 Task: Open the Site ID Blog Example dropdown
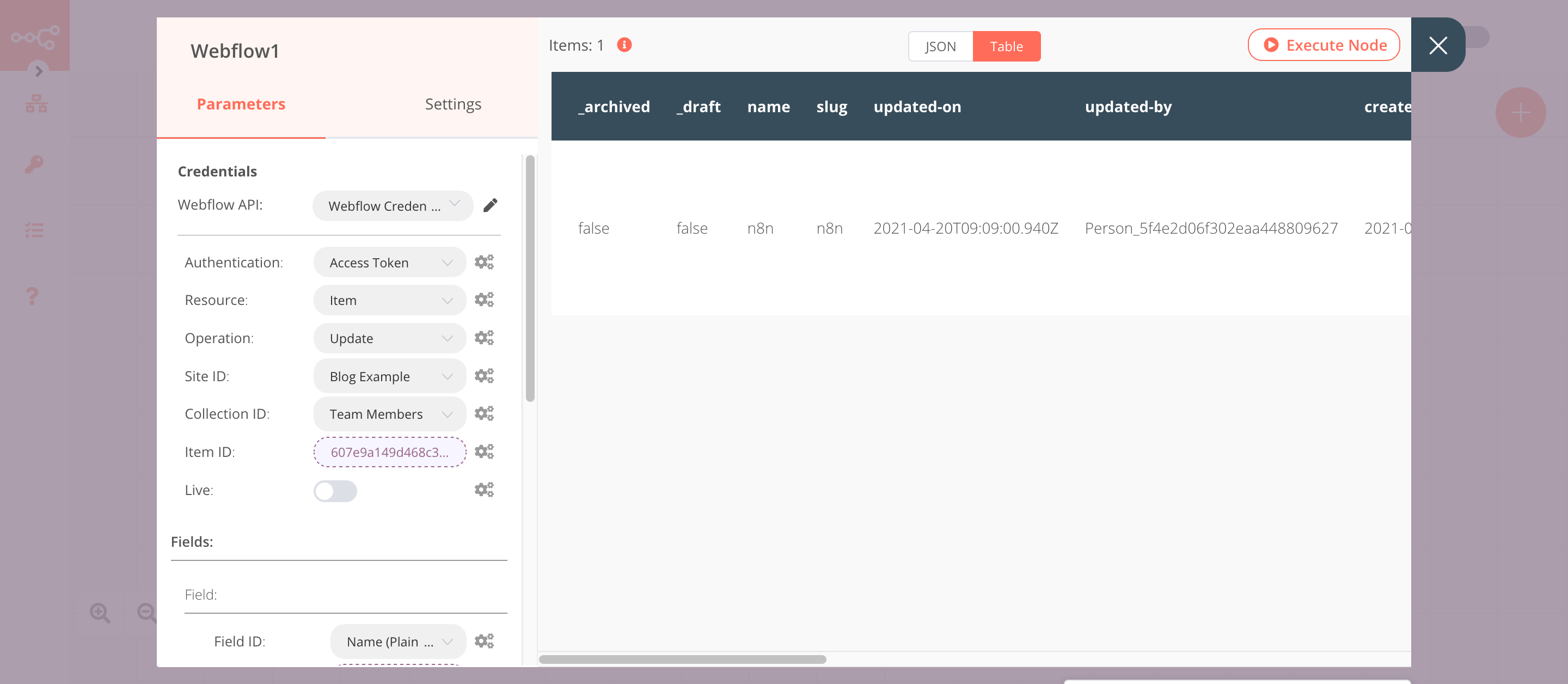[390, 376]
